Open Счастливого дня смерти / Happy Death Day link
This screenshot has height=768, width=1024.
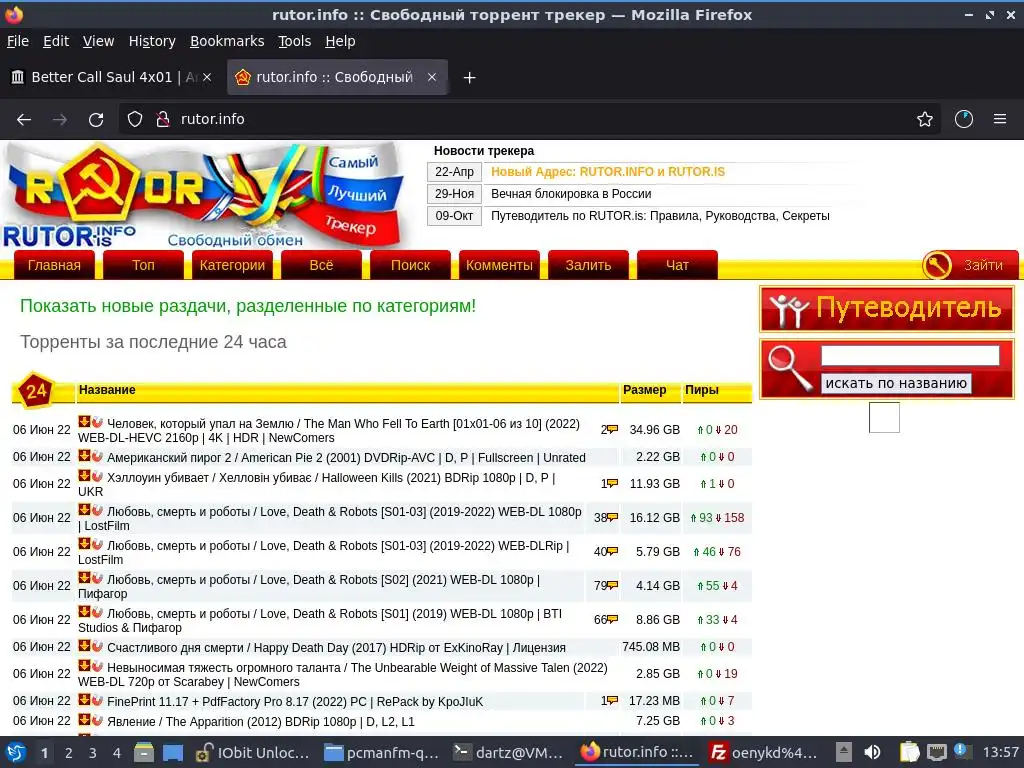coord(336,647)
